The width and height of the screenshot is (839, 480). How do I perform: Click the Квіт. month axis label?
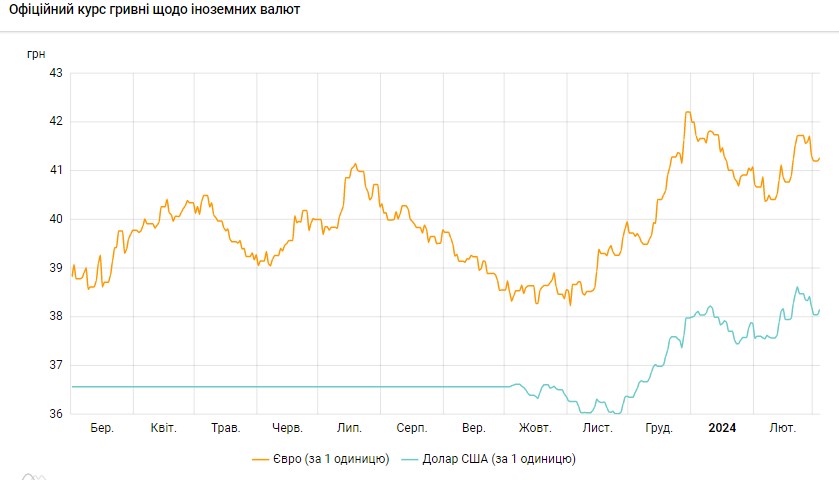click(x=163, y=428)
